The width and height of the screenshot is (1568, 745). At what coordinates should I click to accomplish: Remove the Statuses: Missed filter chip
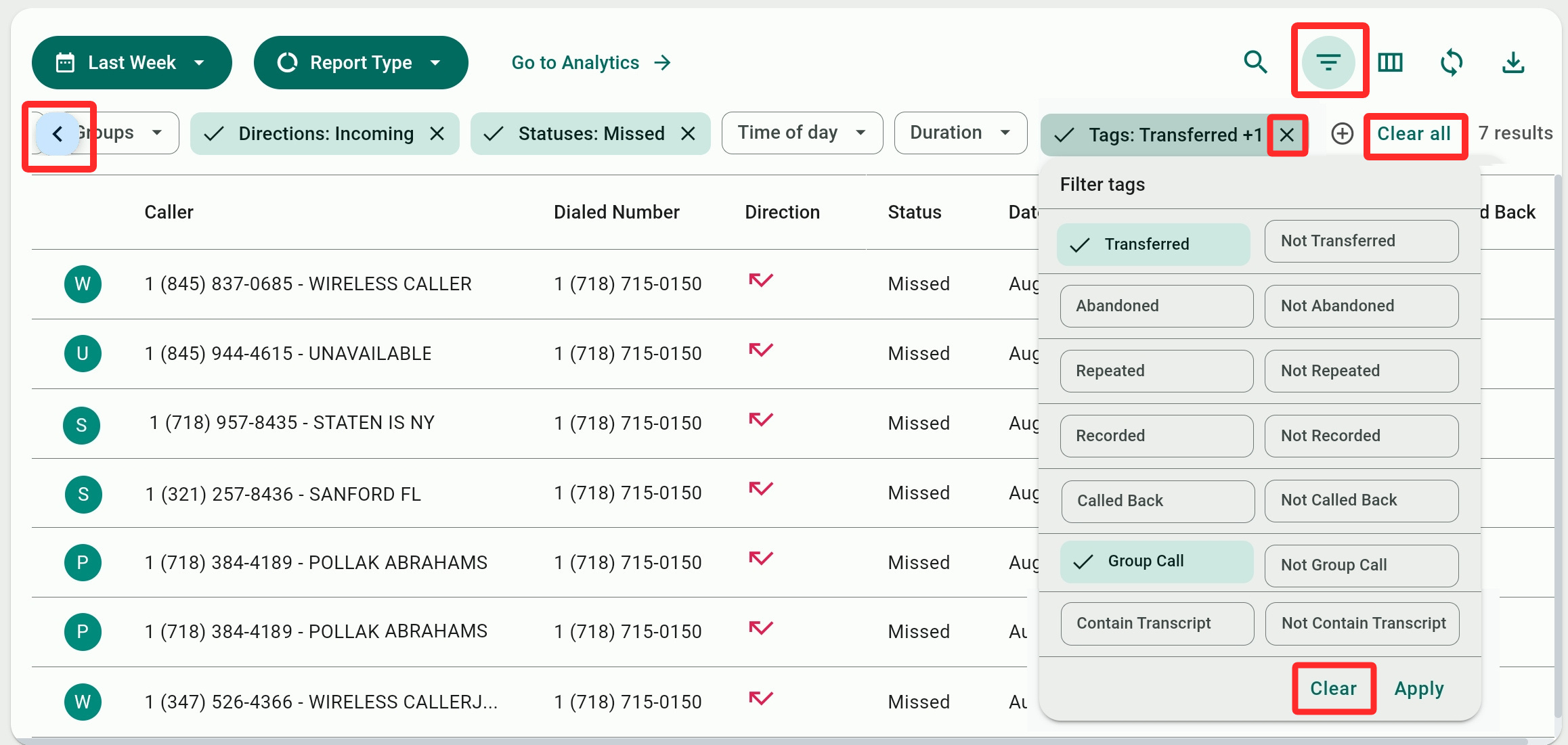[x=688, y=133]
